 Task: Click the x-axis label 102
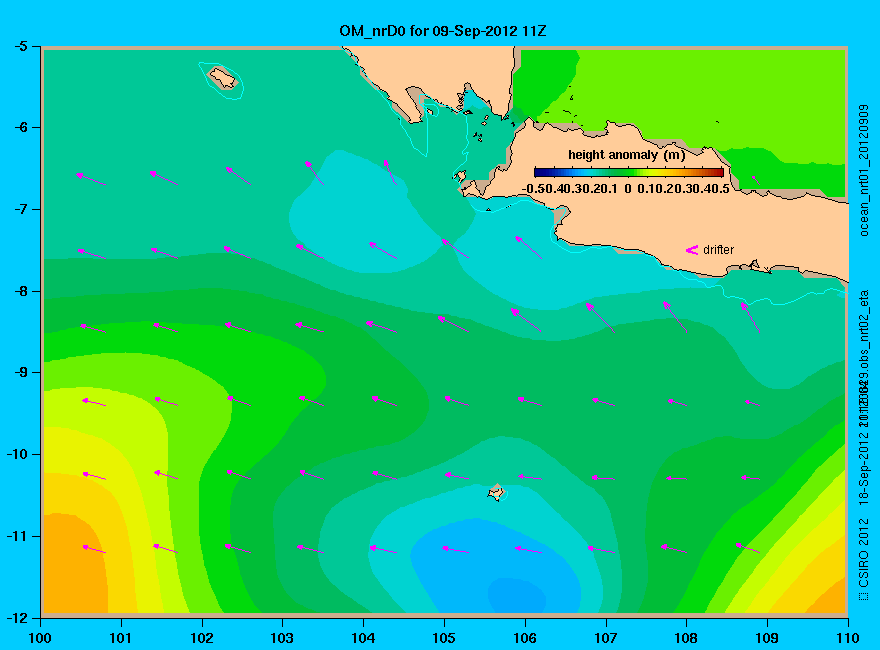(201, 638)
